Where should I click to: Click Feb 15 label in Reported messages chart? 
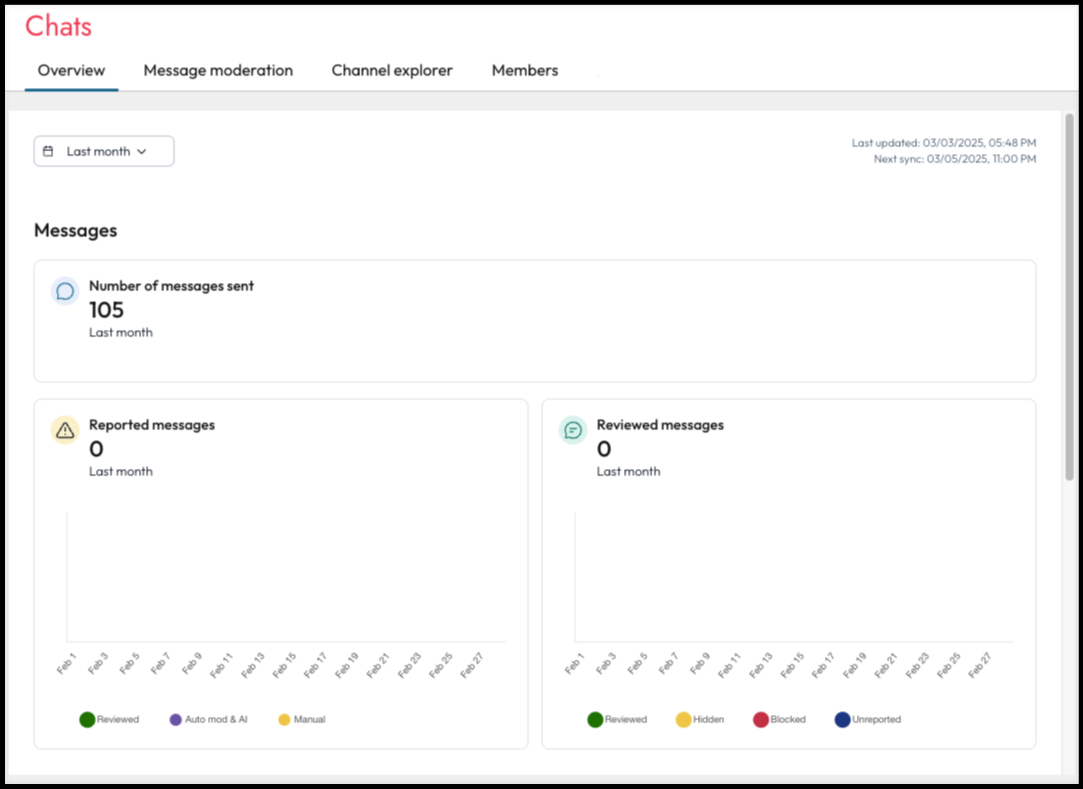pos(284,665)
